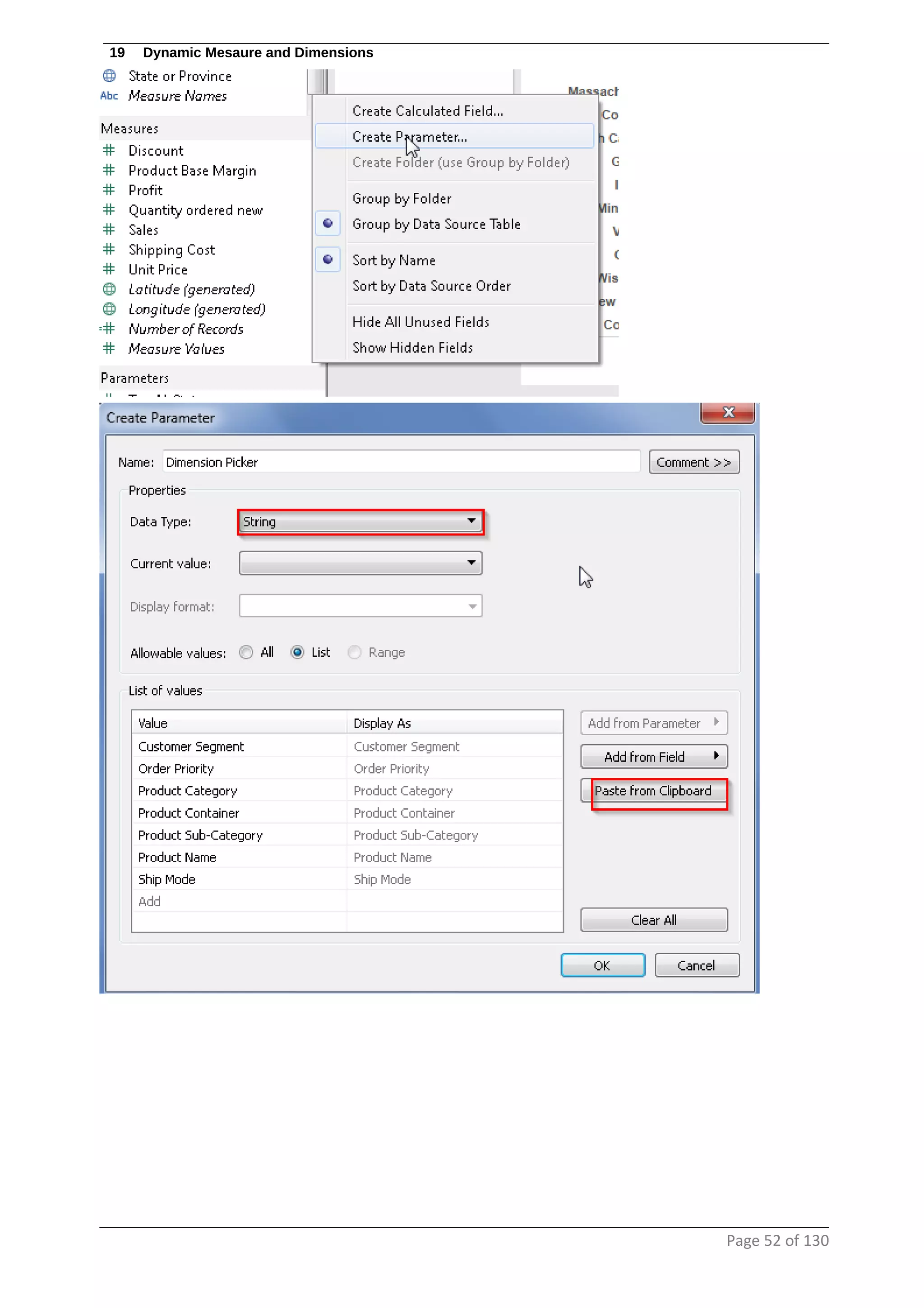Click the globe icon beside Latitude (generated)
924x1308 pixels.
(109, 289)
